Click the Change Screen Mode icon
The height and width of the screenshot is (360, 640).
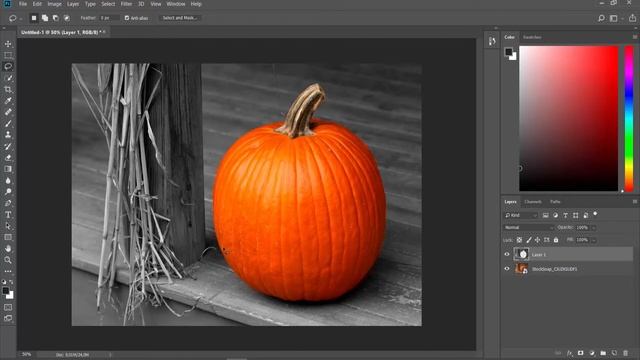coord(8,318)
